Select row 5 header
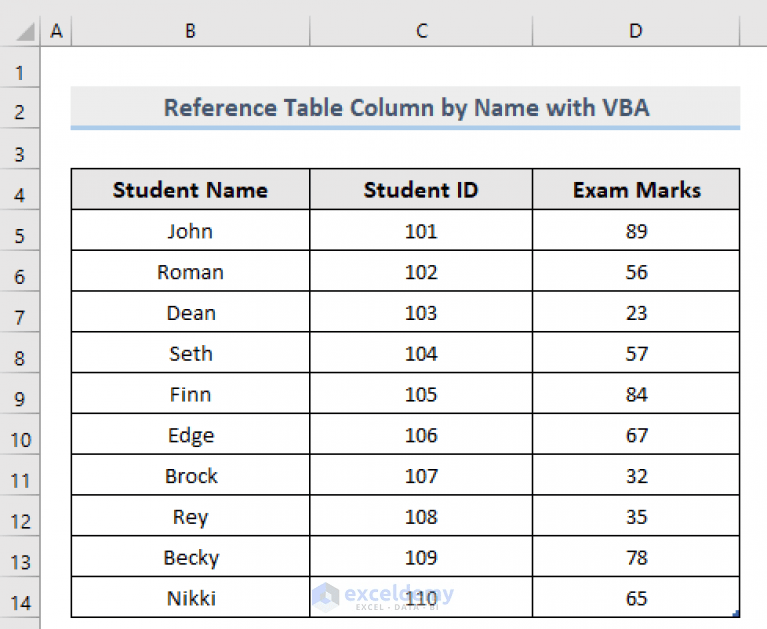This screenshot has width=767, height=629. (x=20, y=230)
